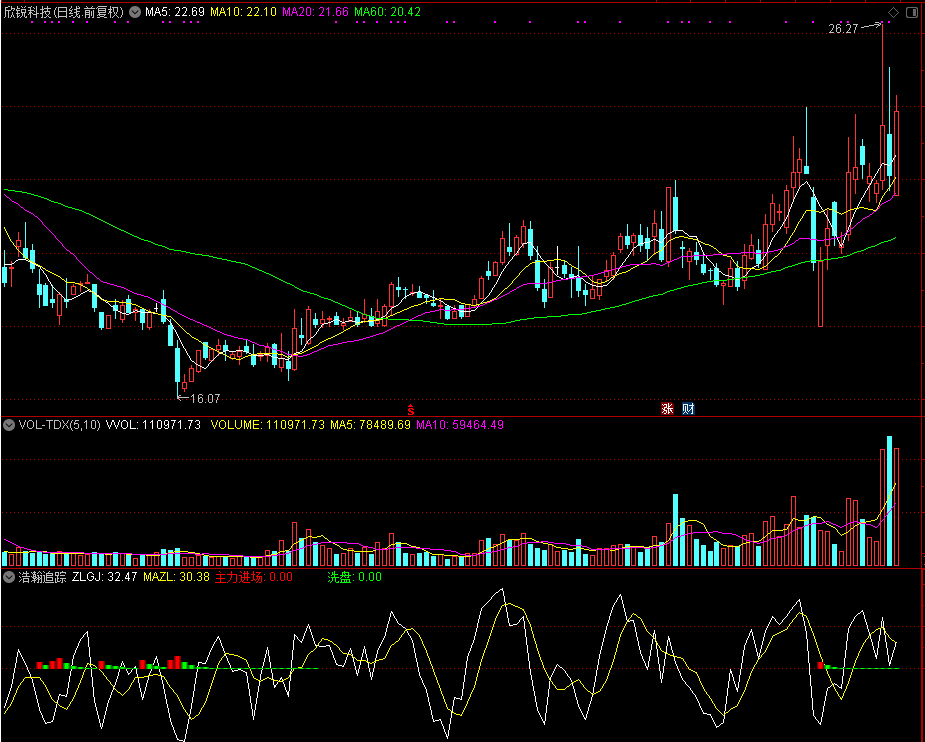925x742 pixels.
Task: Select the VOLUME: 110971.73 value
Action: [x=268, y=425]
